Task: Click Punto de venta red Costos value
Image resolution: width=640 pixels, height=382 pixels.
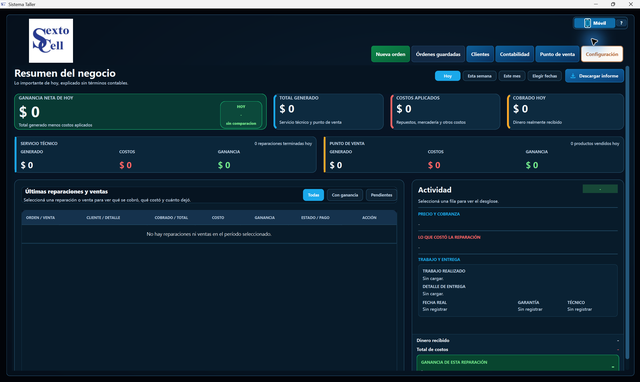Action: 434,165
